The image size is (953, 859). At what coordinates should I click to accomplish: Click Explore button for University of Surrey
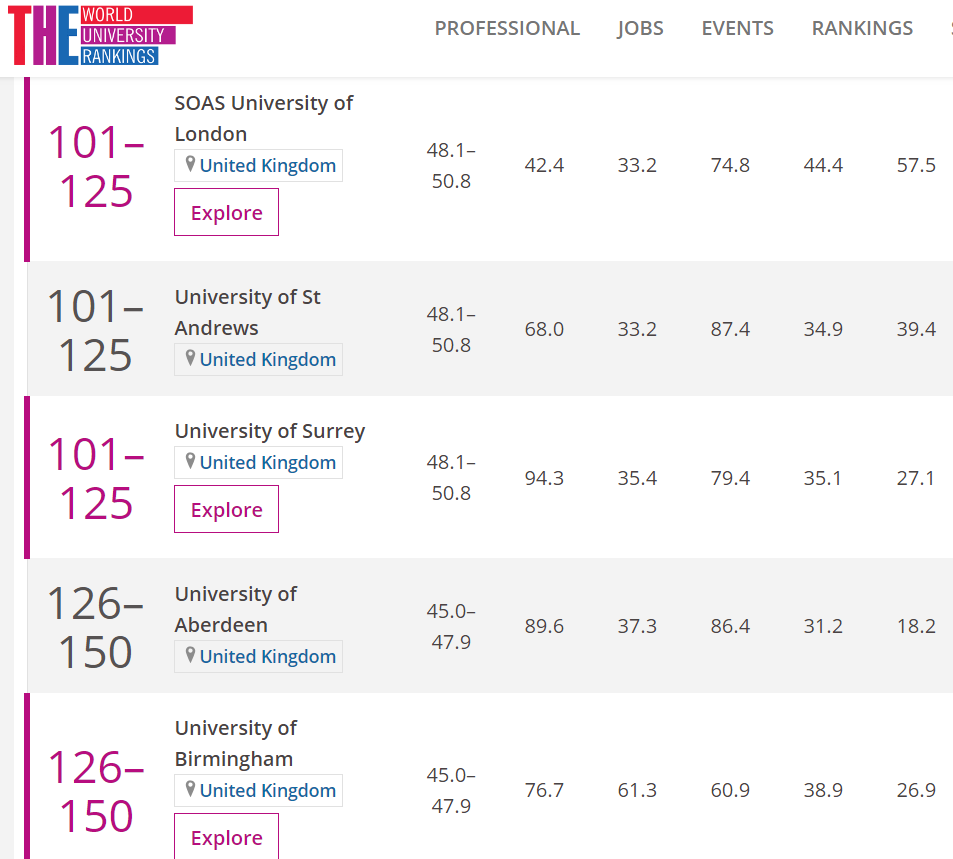coord(226,509)
